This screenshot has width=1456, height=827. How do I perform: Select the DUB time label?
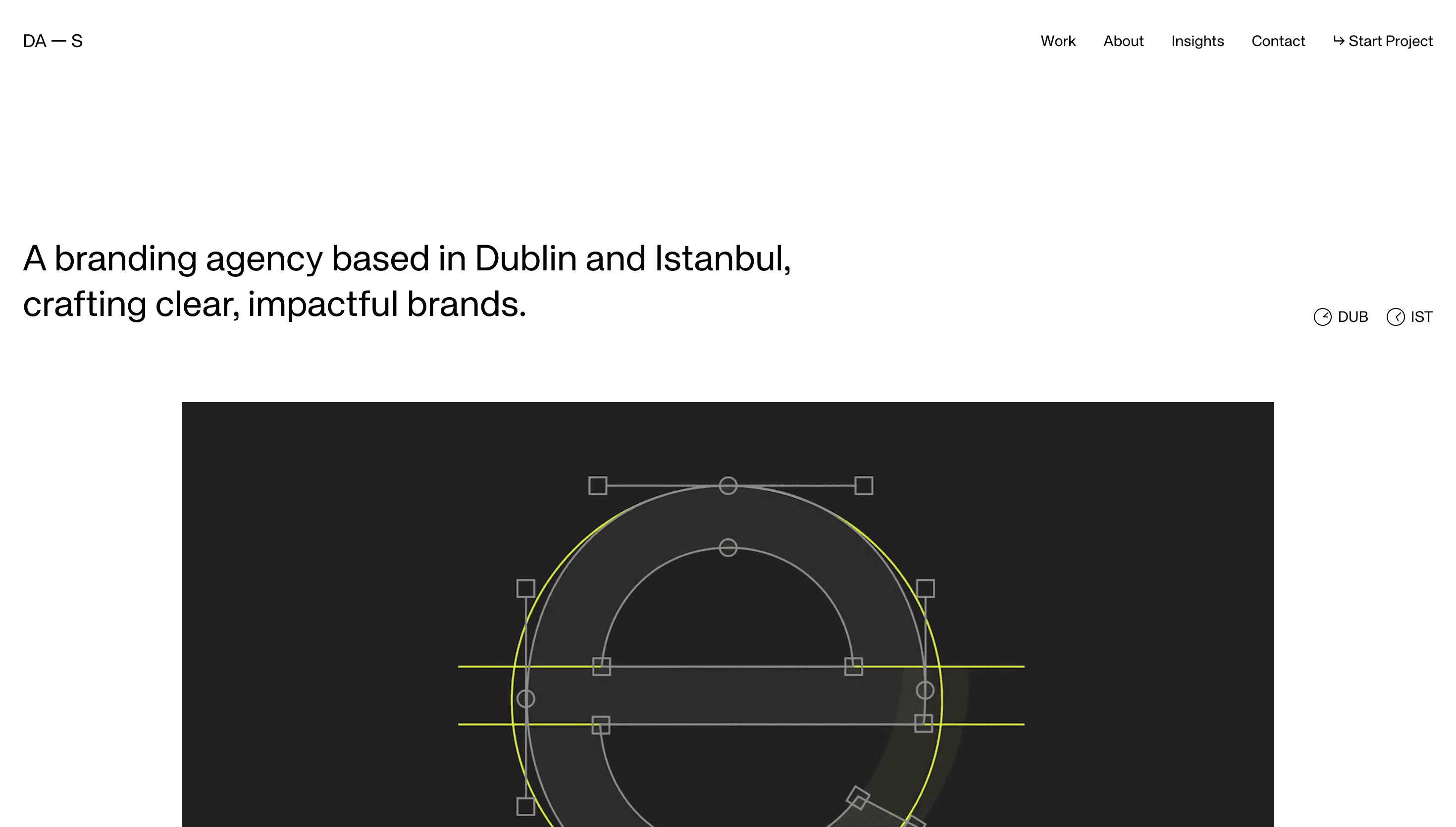(1352, 317)
